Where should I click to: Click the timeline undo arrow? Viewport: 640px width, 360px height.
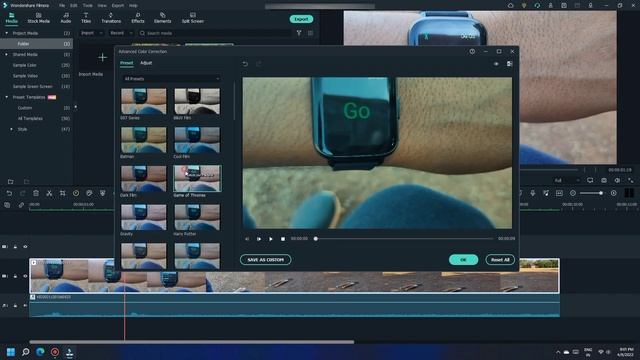(9, 193)
